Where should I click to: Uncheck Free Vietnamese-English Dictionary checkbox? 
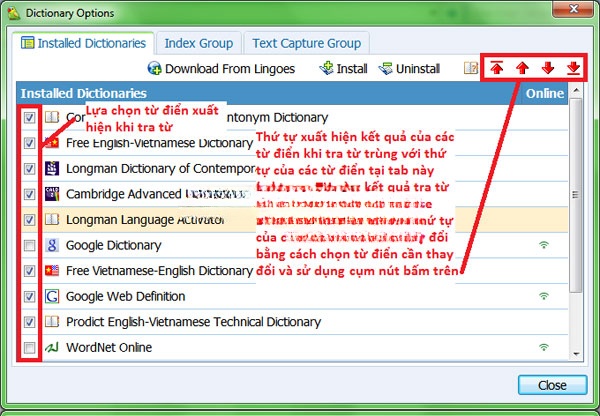point(29,271)
